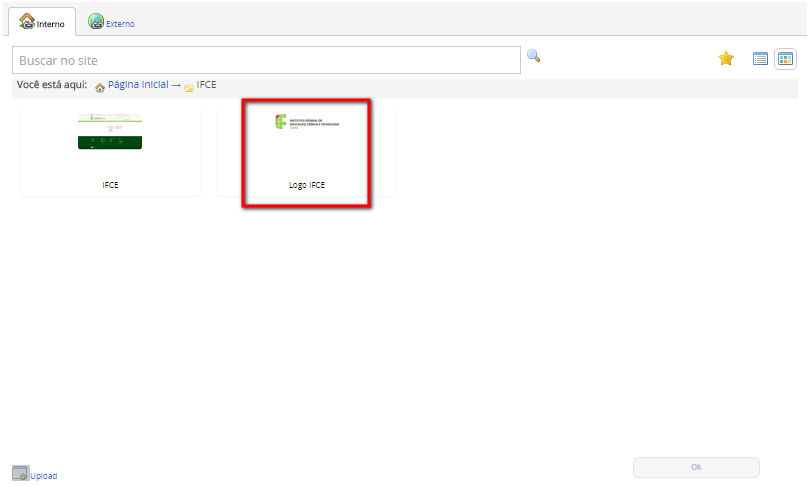
Task: Click the IFCE folder icon in breadcrumb
Action: point(189,88)
